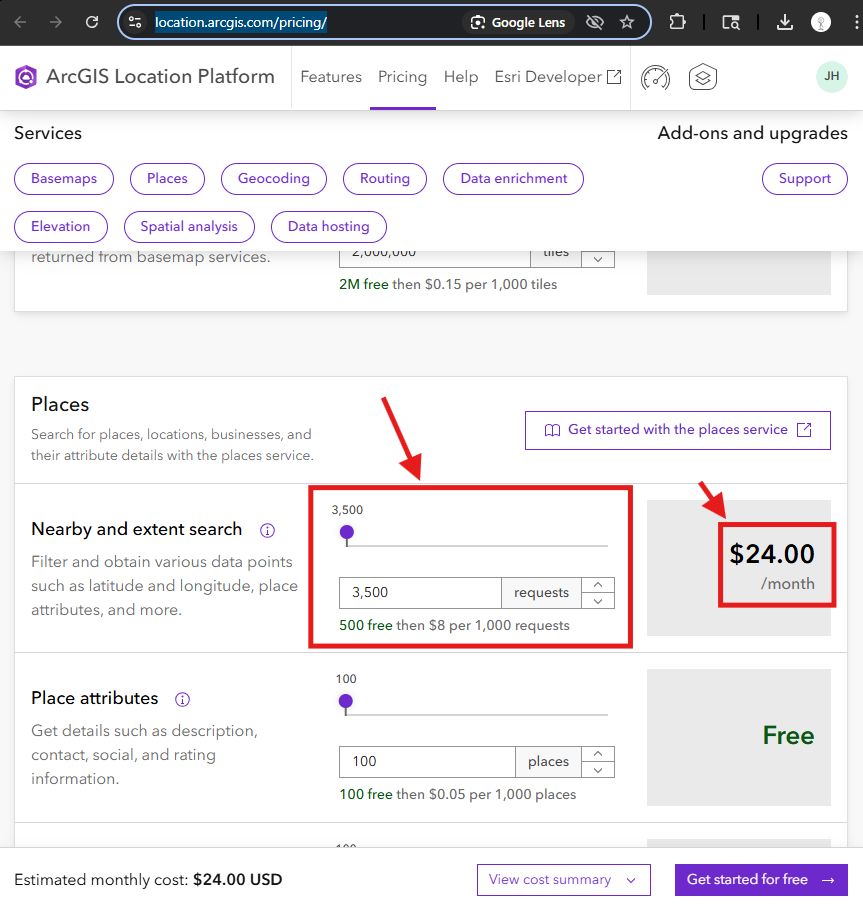Show info for Place attributes
863x907 pixels.
(182, 699)
